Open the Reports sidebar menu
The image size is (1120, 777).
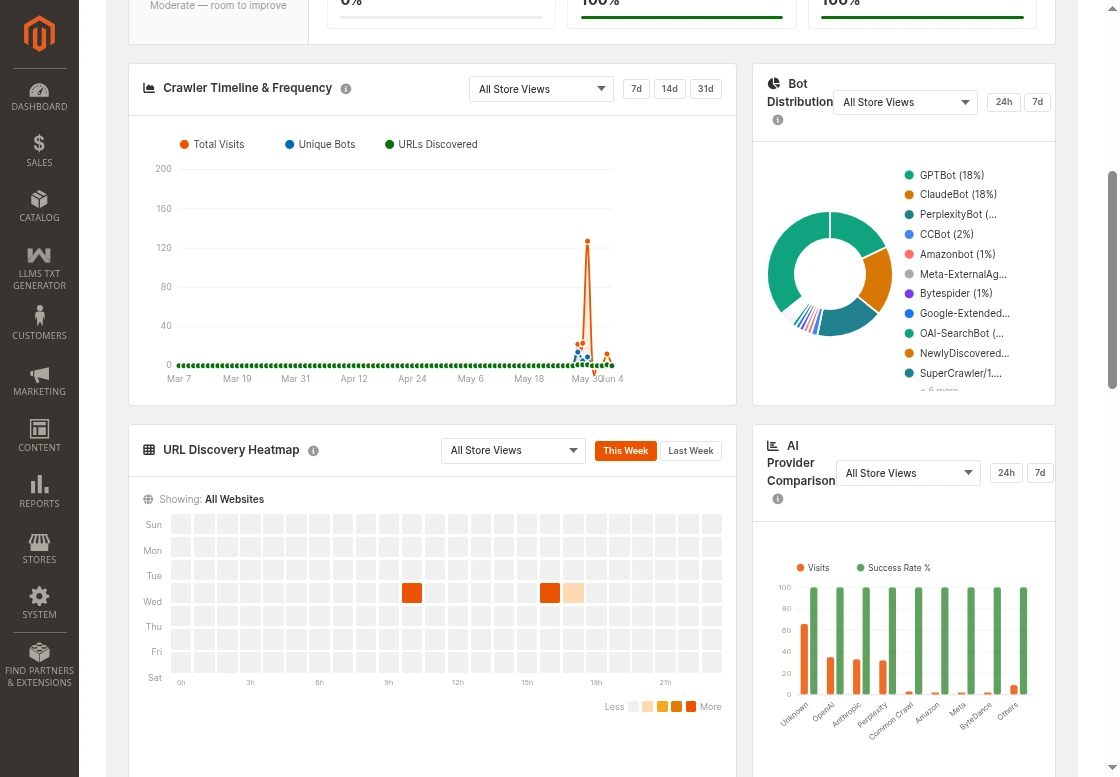pos(39,492)
